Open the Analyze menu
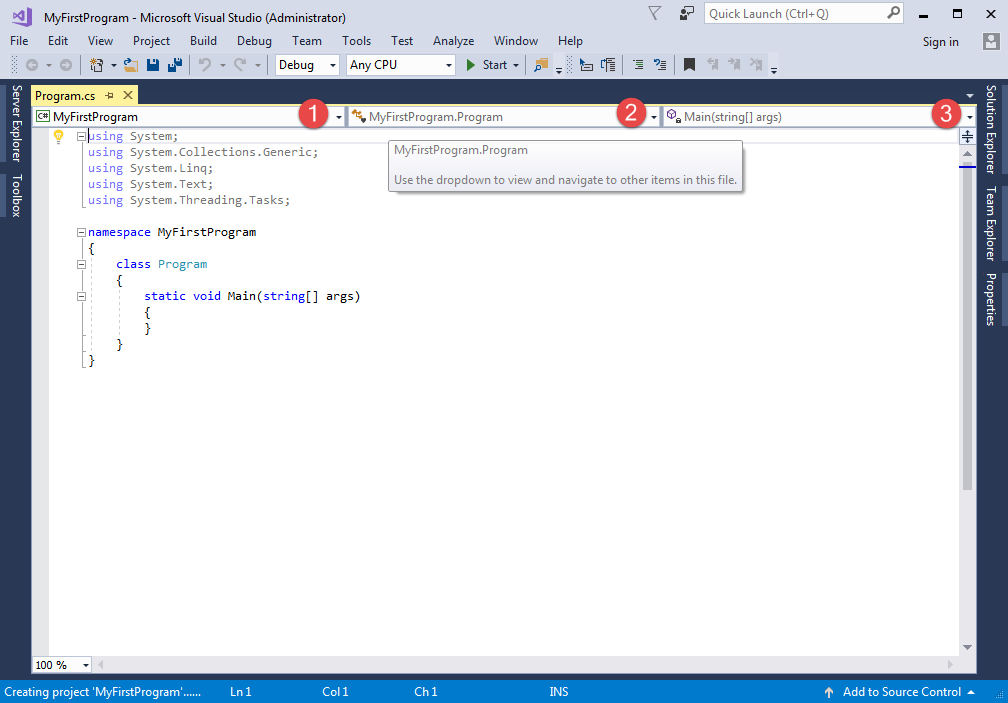This screenshot has width=1008, height=703. (453, 41)
